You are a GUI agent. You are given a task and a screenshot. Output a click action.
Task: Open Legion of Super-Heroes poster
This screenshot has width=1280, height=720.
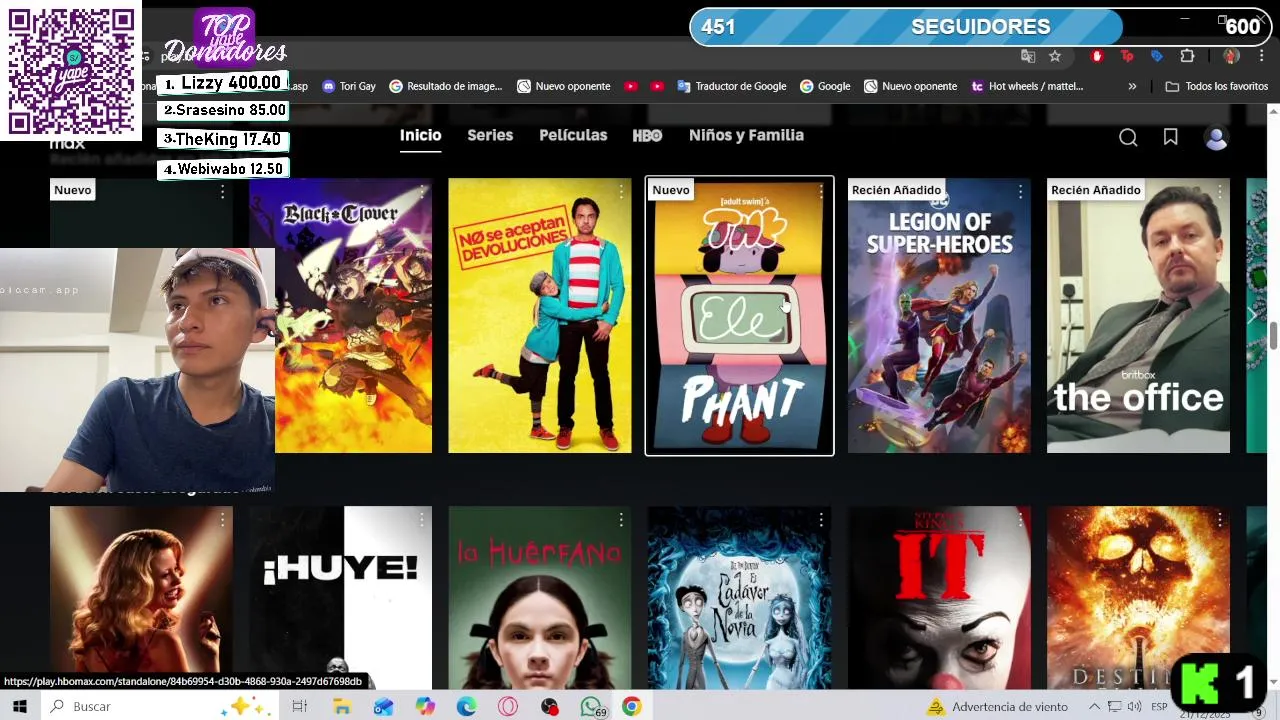939,316
